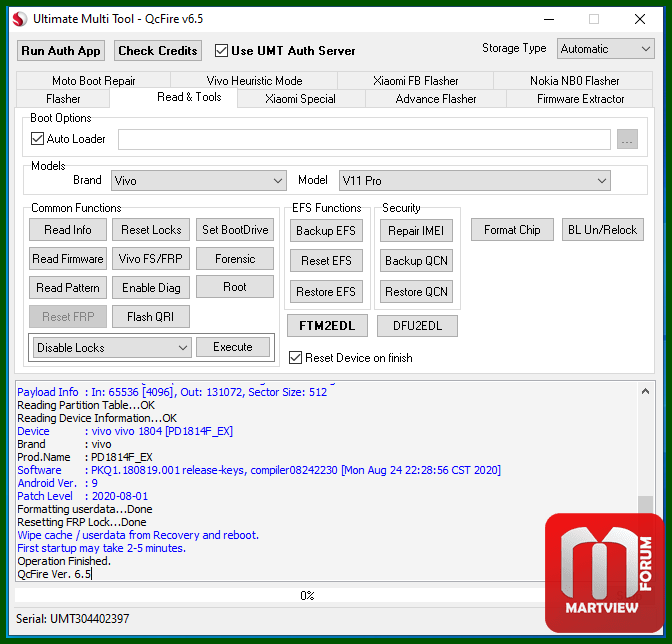This screenshot has width=672, height=644.
Task: Toggle Reset Device on finish checkbox
Action: 295,358
